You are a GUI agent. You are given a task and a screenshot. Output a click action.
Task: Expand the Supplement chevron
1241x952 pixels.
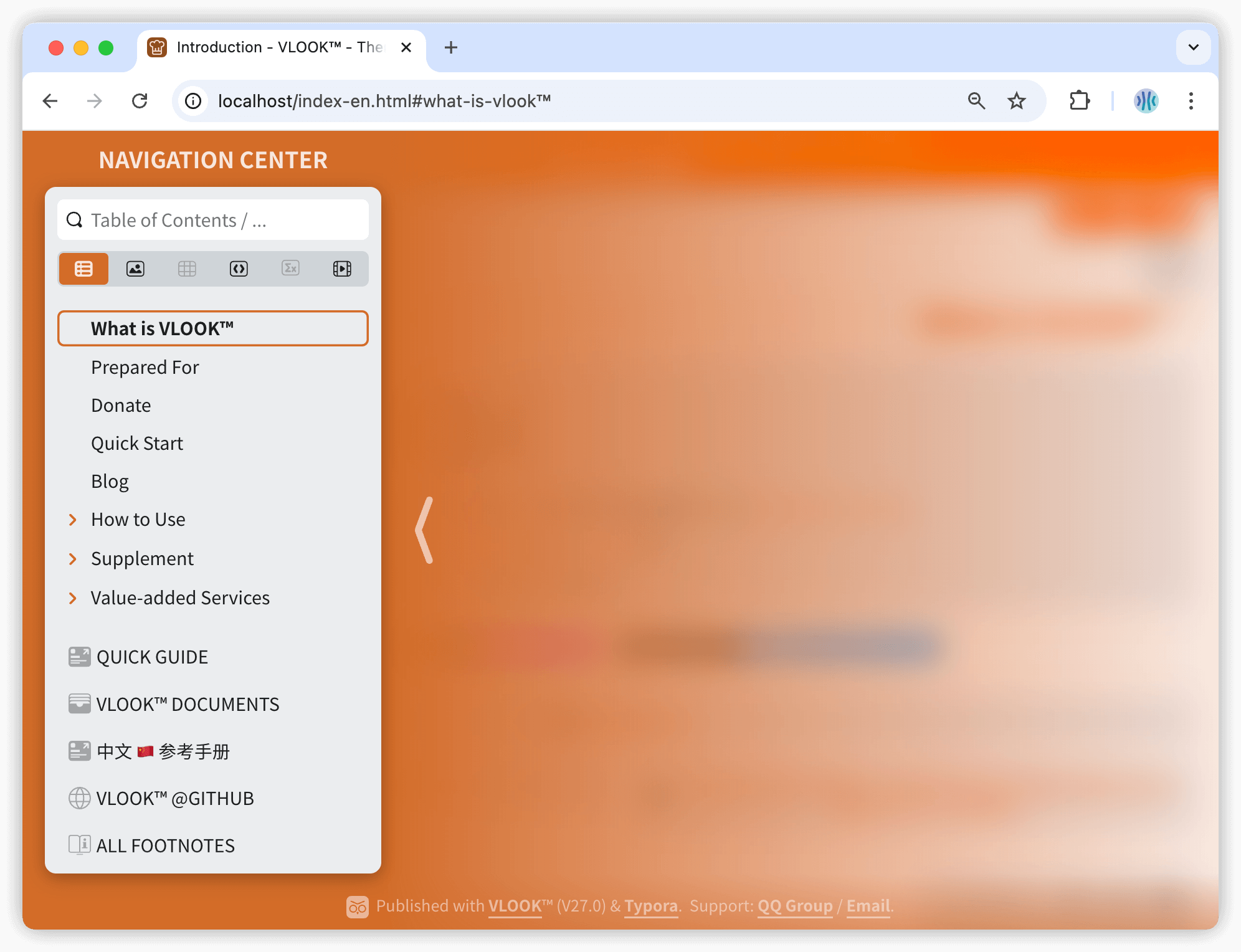(x=73, y=559)
